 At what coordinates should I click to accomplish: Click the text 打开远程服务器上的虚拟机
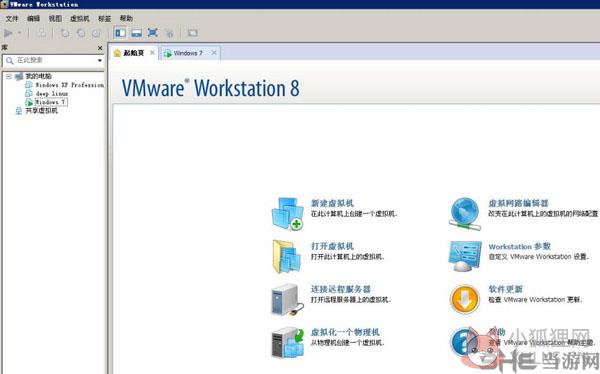point(351,299)
